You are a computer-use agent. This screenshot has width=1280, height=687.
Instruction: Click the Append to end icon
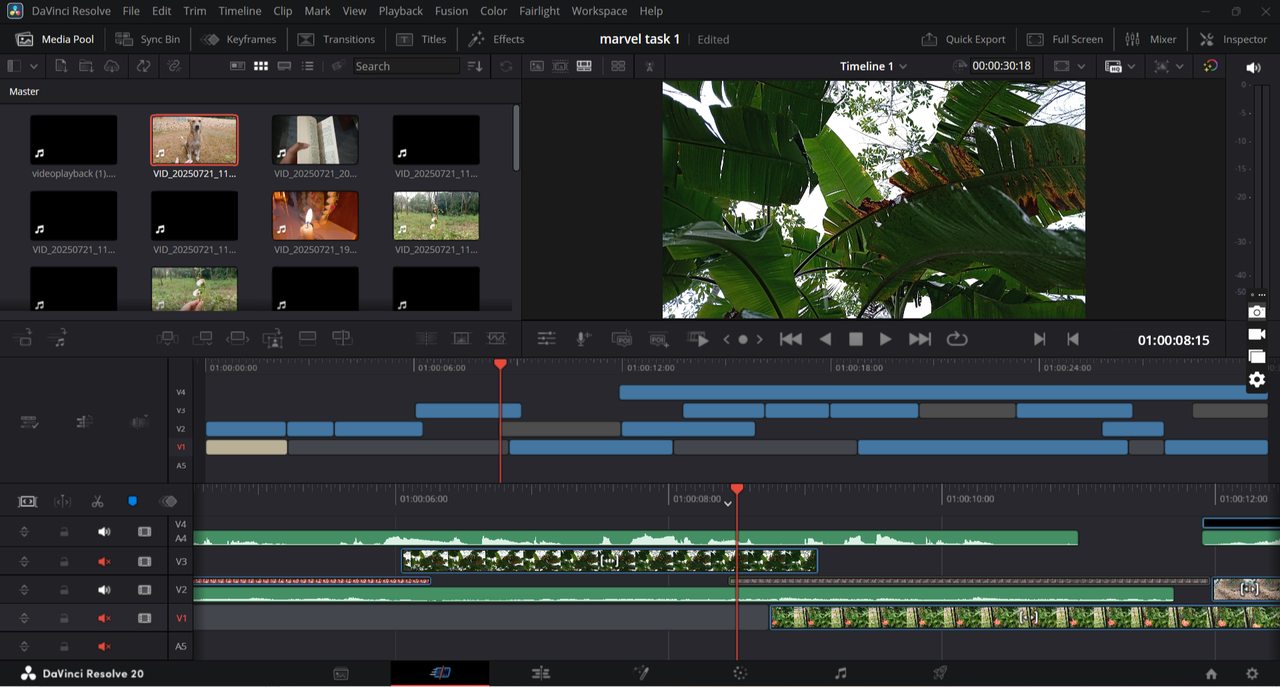coord(202,338)
